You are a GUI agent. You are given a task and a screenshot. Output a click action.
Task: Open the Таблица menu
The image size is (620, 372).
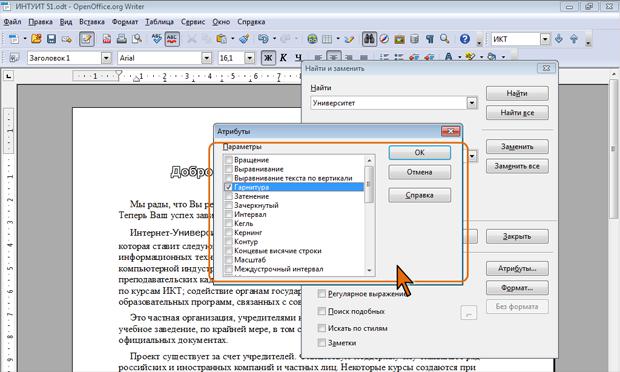point(159,22)
